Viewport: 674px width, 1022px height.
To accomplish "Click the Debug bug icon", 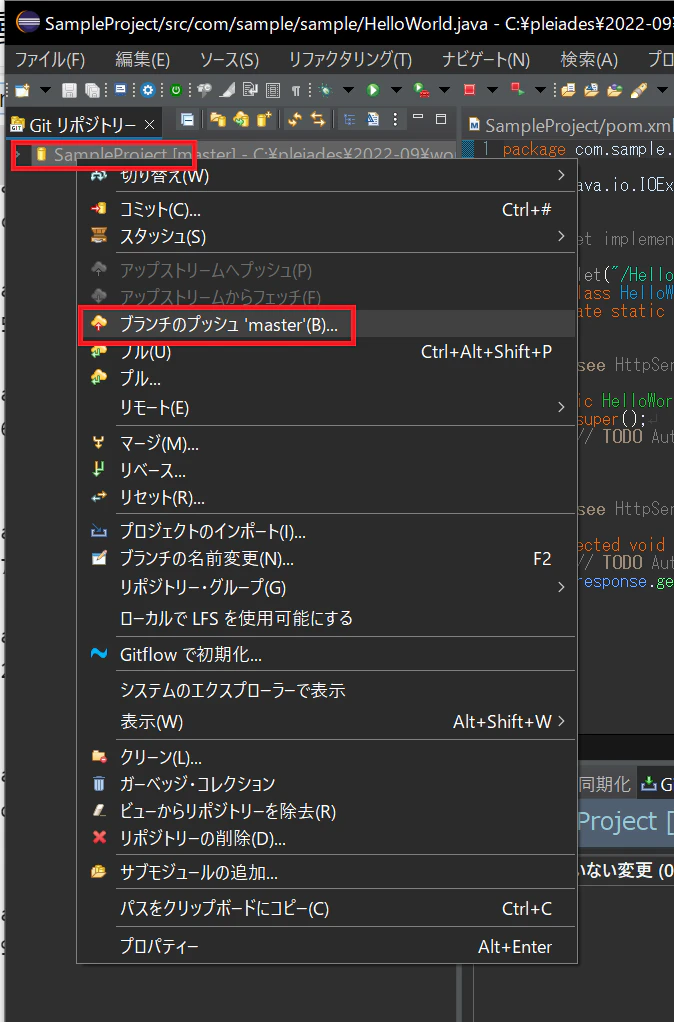I will 326,90.
